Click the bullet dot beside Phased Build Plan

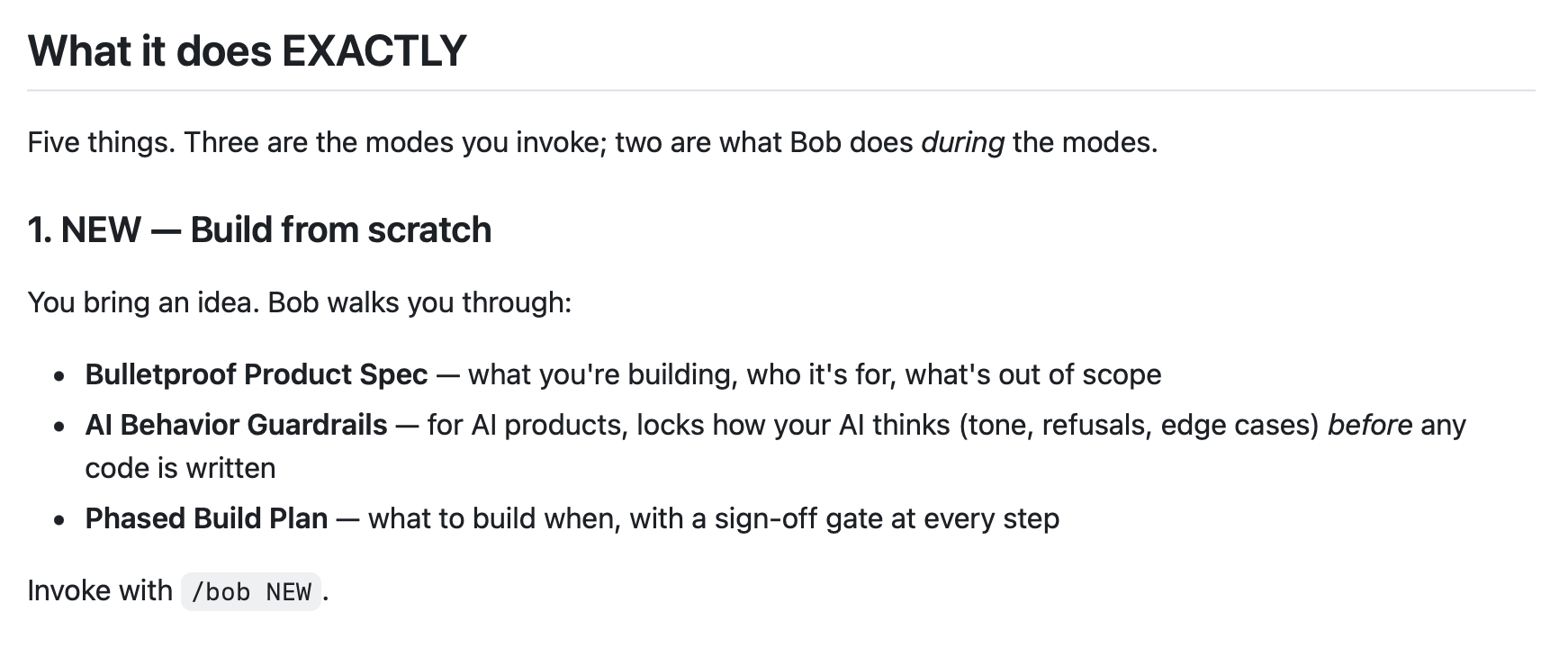(x=59, y=520)
